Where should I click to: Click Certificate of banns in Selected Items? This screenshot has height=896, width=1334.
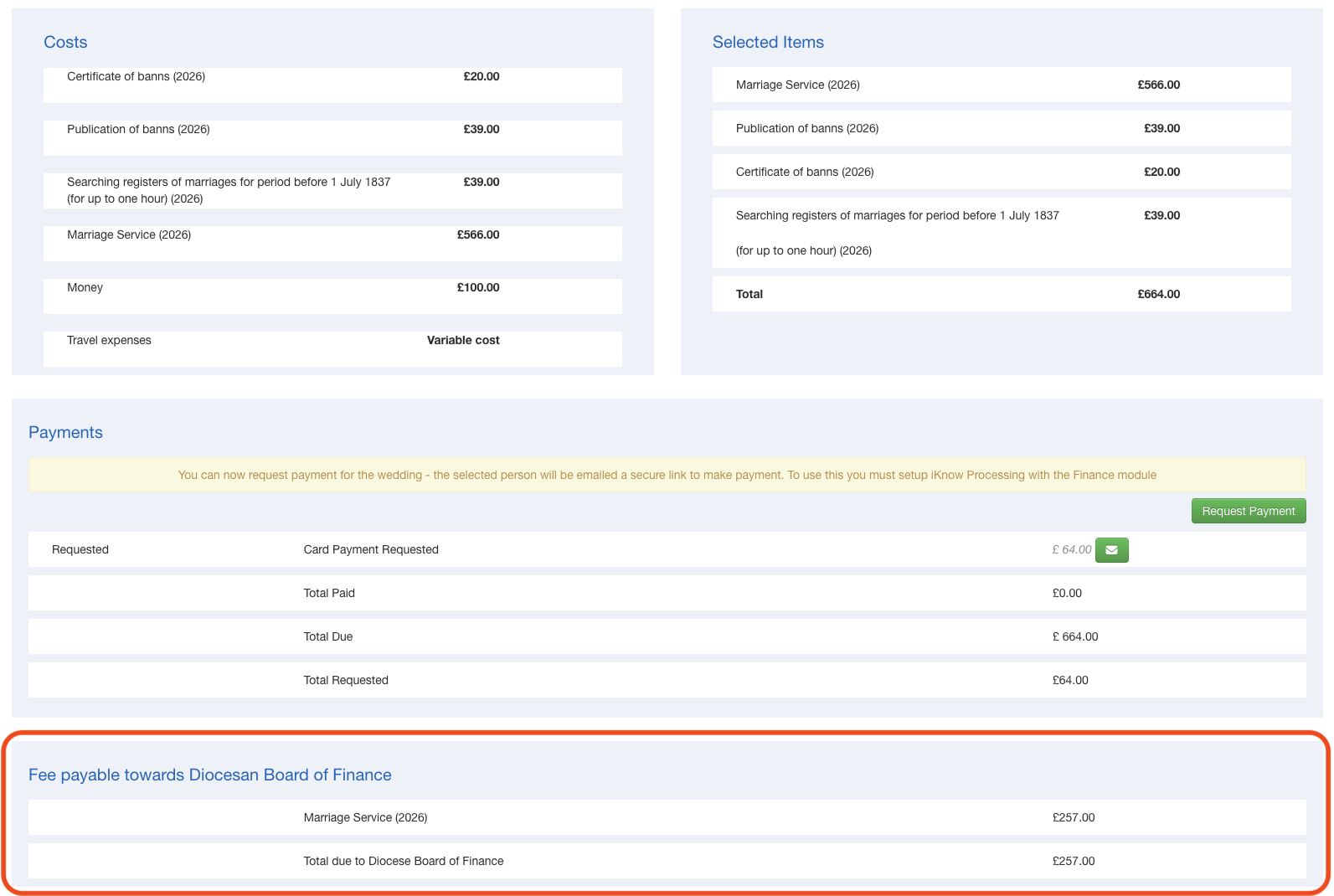pyautogui.click(x=1001, y=172)
